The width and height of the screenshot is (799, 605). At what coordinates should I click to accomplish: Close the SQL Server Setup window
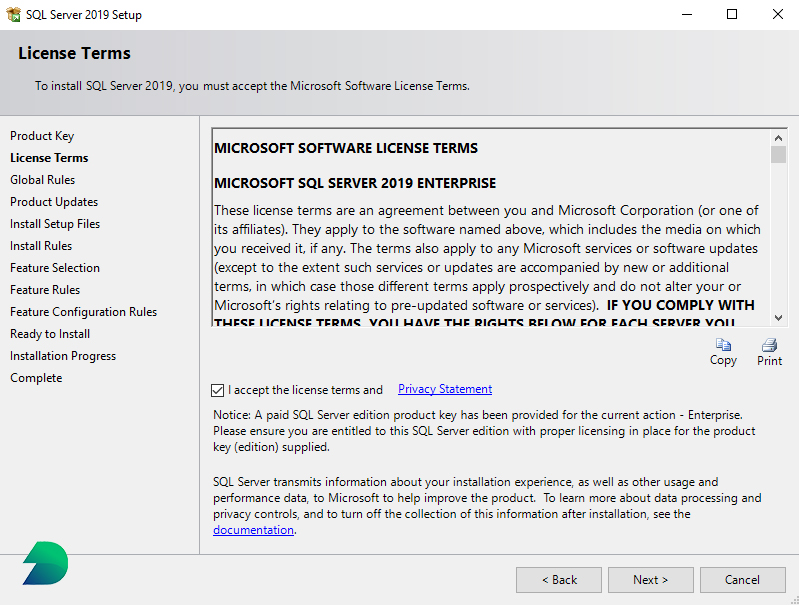[x=777, y=14]
